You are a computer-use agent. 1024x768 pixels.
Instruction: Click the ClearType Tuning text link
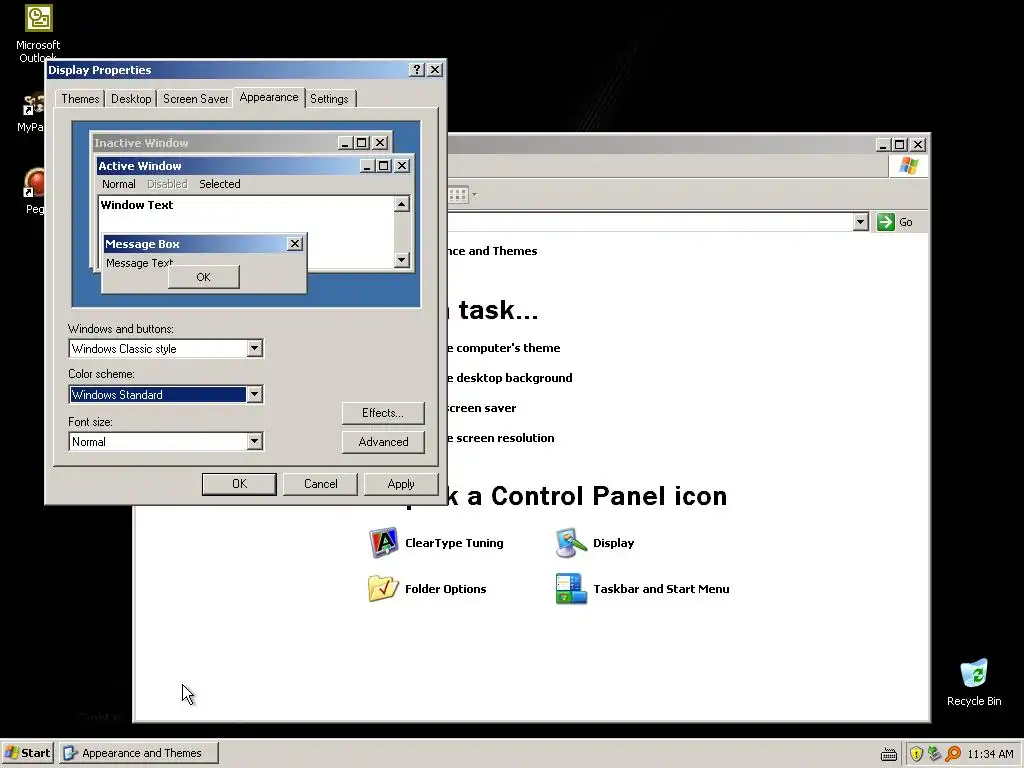pos(454,543)
